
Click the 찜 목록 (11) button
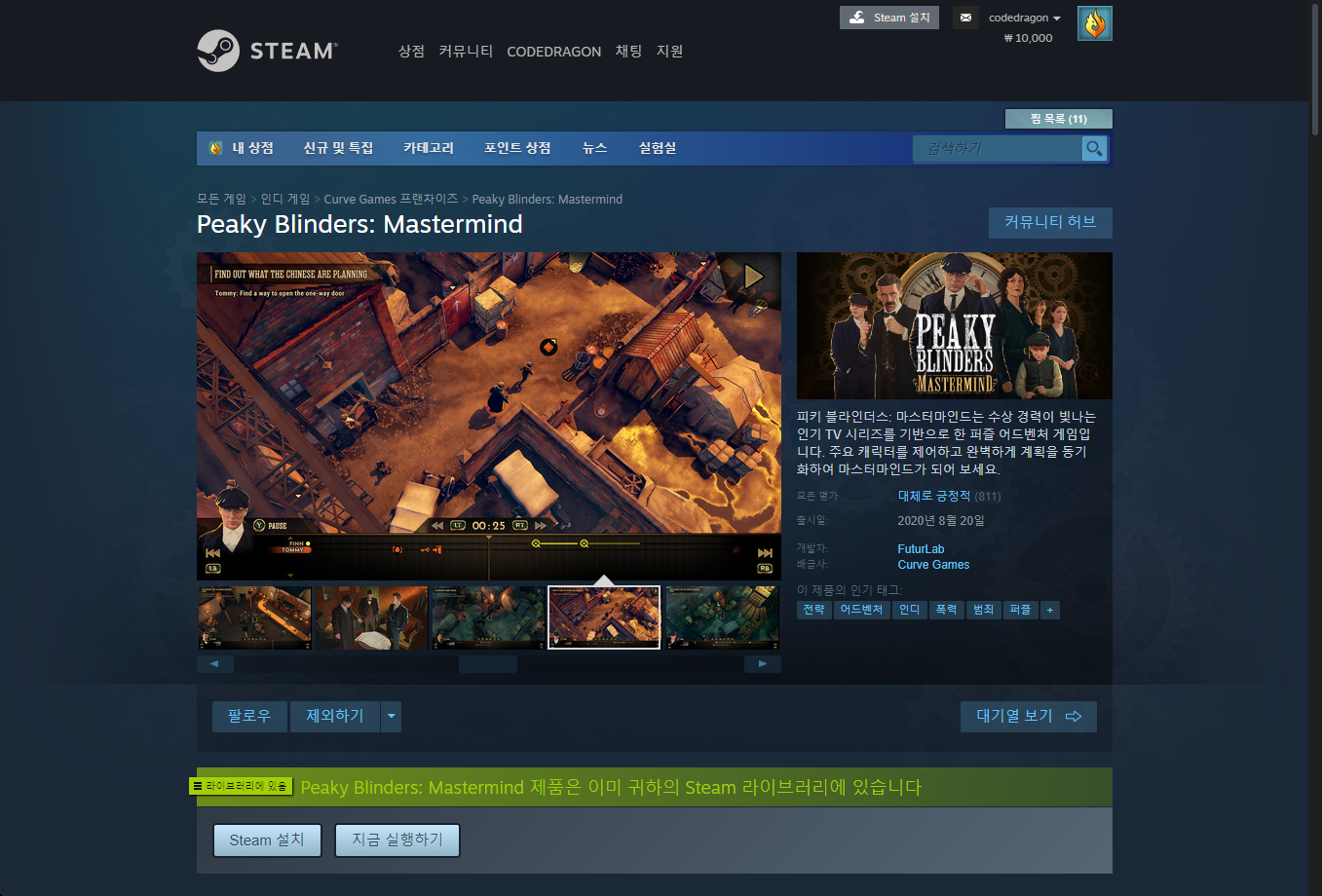(1059, 119)
